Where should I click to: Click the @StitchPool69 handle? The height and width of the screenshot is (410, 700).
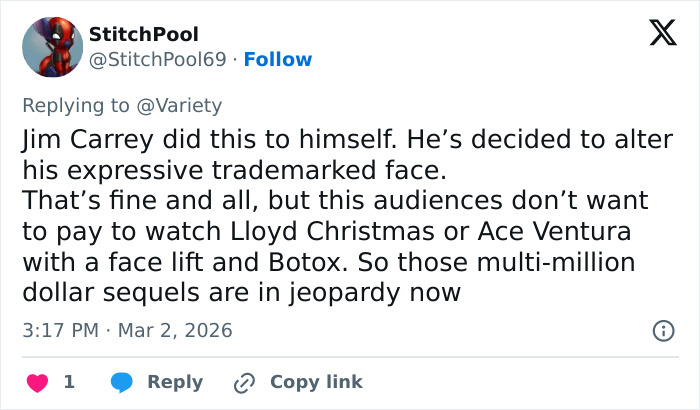tap(160, 60)
